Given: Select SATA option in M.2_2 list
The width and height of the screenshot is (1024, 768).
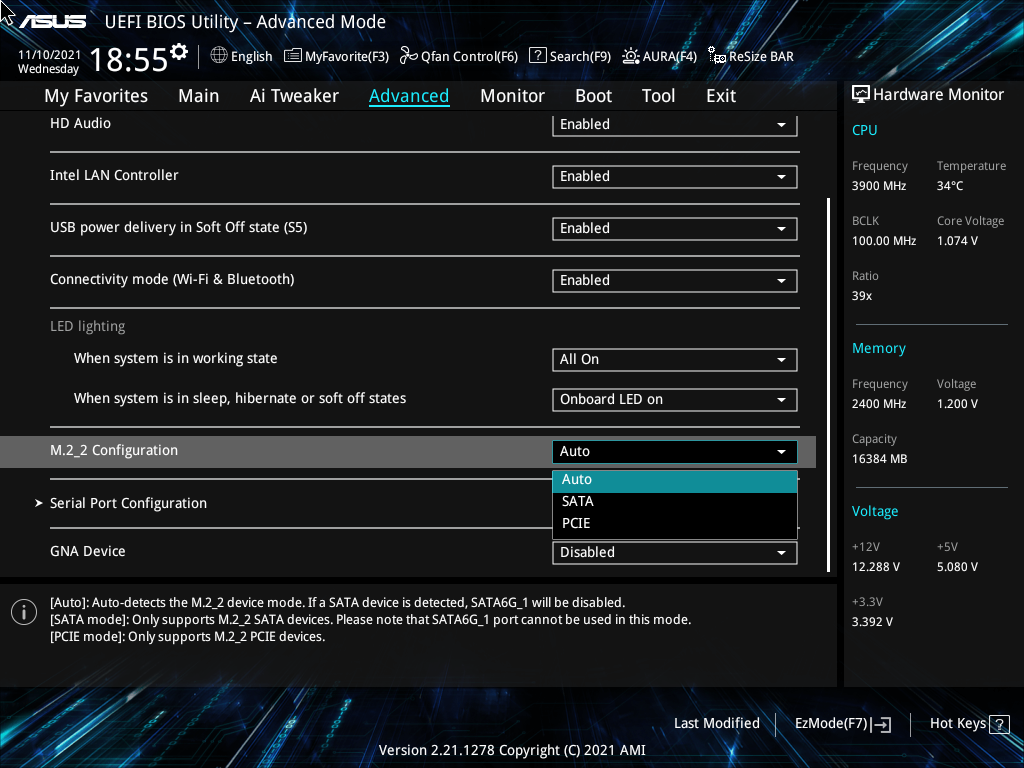Looking at the screenshot, I should (x=675, y=502).
